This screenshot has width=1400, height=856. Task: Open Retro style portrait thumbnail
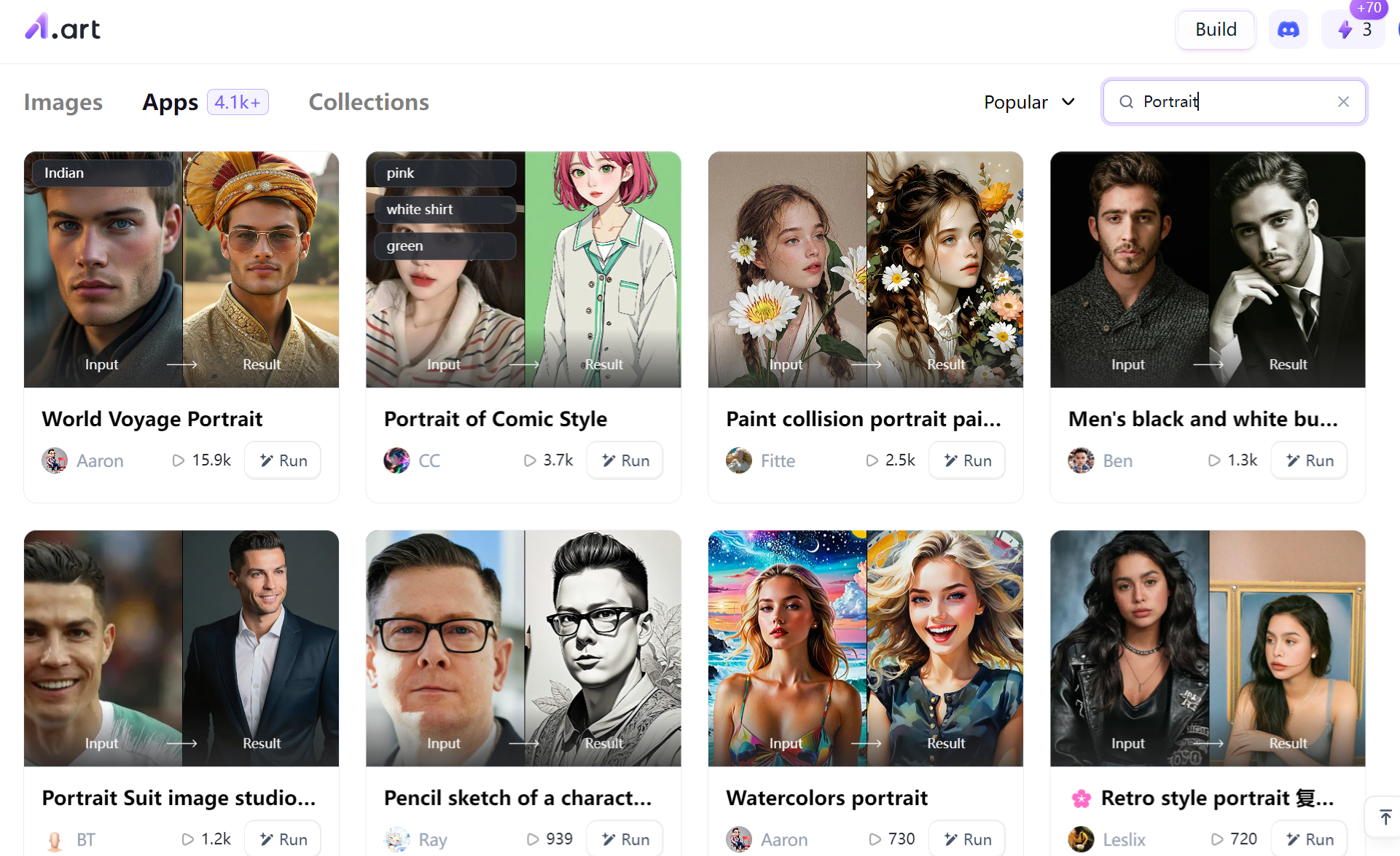tap(1208, 648)
